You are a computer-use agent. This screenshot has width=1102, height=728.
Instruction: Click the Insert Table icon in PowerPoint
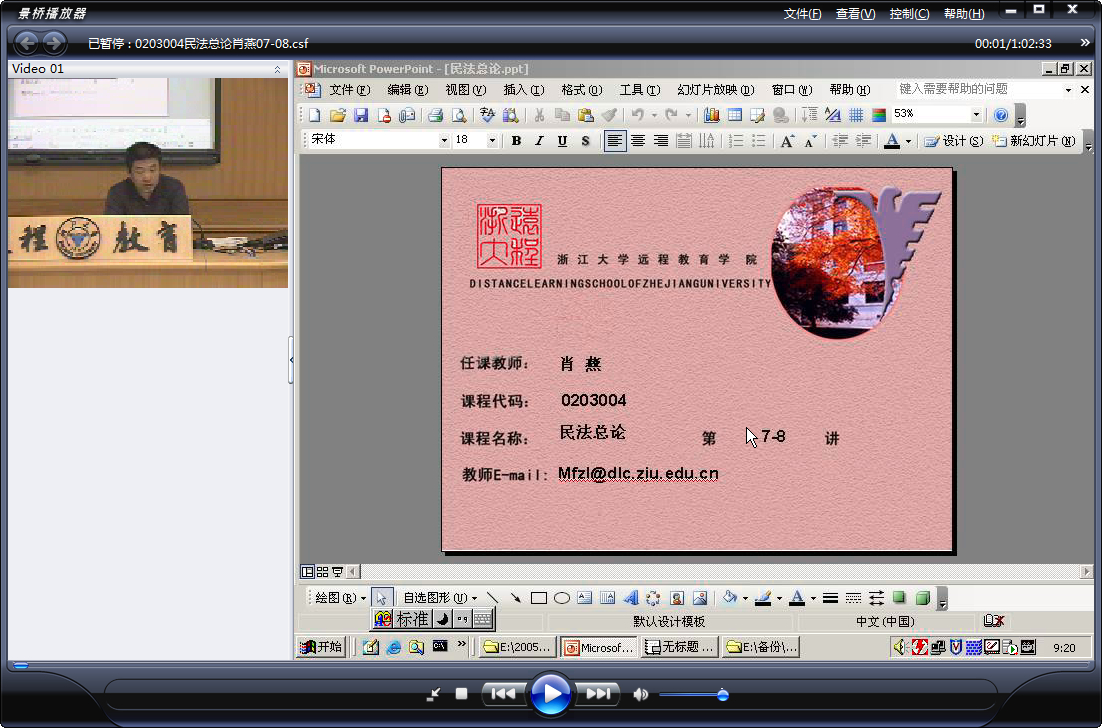click(x=735, y=115)
